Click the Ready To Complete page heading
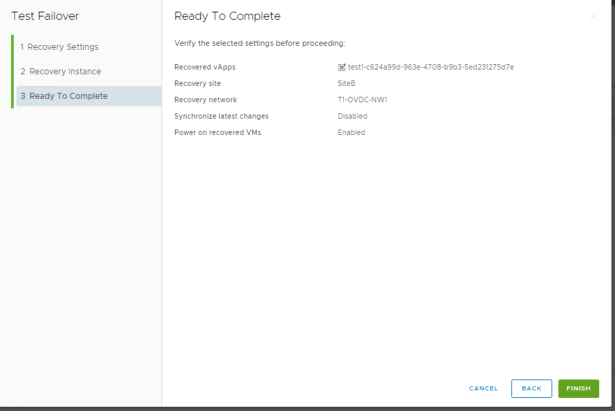 (x=227, y=16)
